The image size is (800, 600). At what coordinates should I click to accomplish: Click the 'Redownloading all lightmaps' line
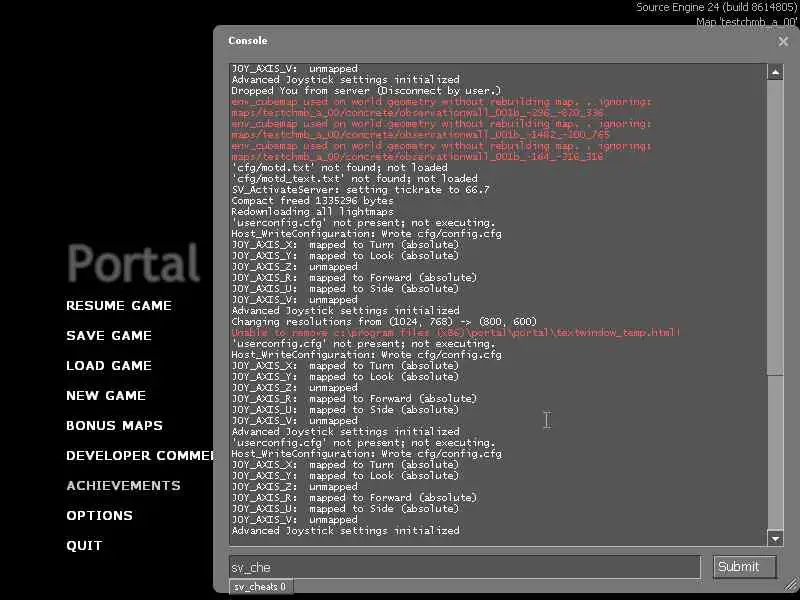pos(312,212)
